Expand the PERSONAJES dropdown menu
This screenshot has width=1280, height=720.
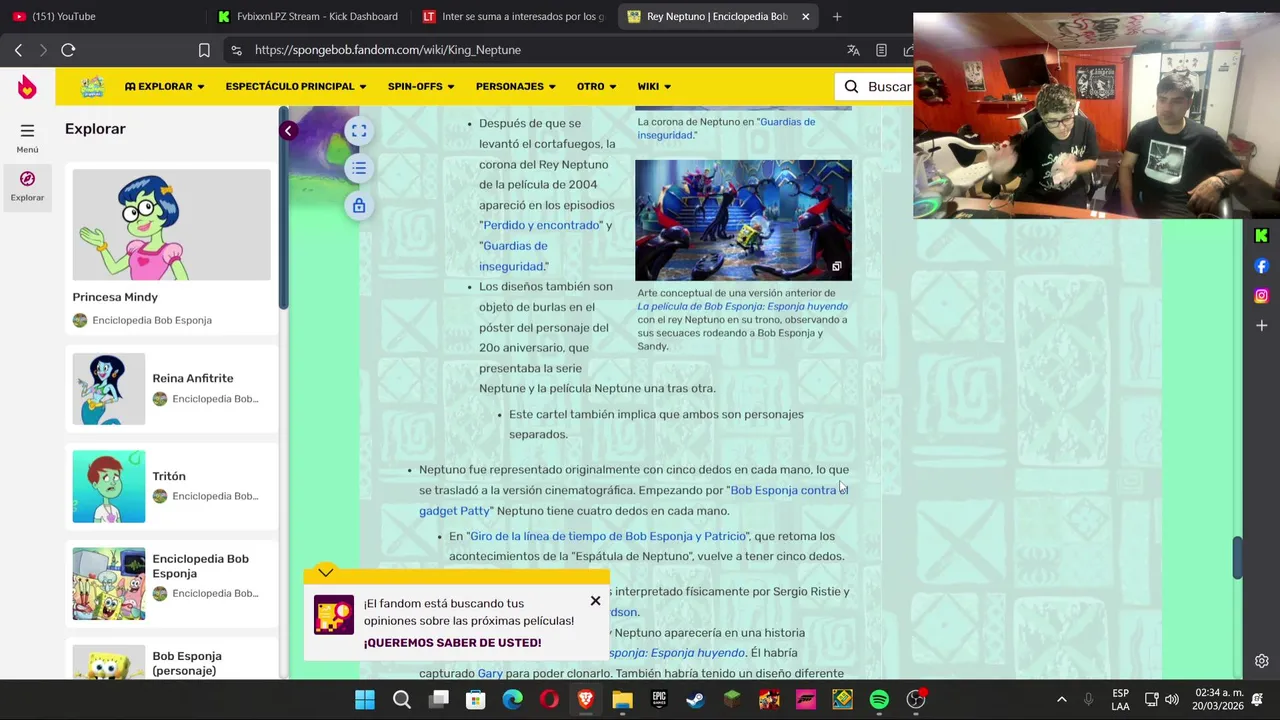point(516,87)
